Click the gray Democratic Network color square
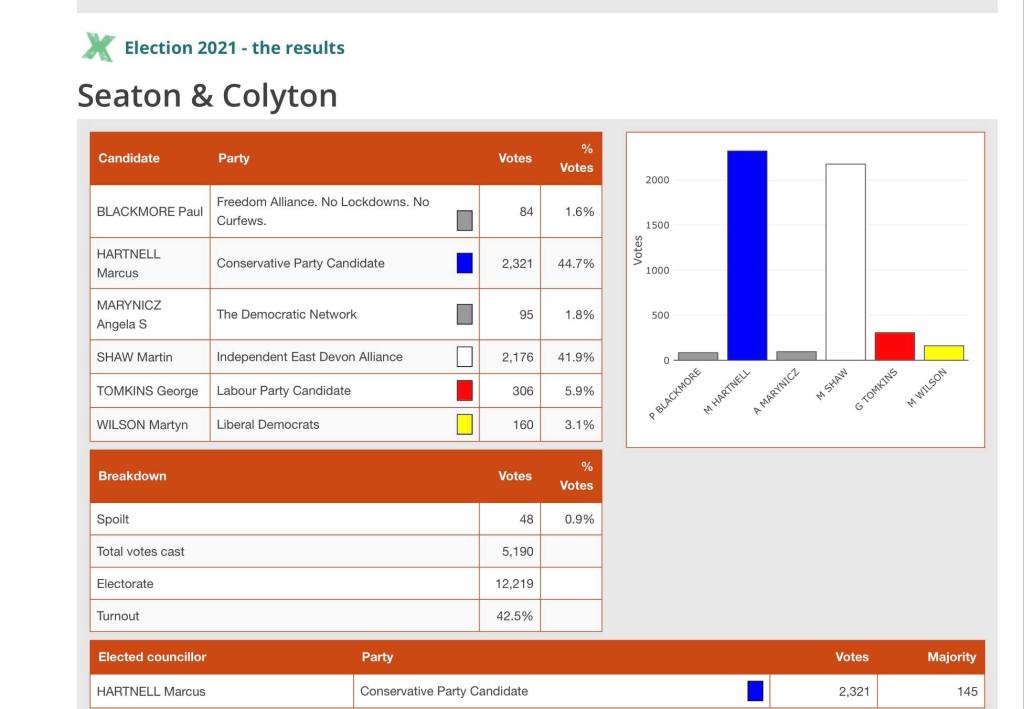 coord(464,314)
